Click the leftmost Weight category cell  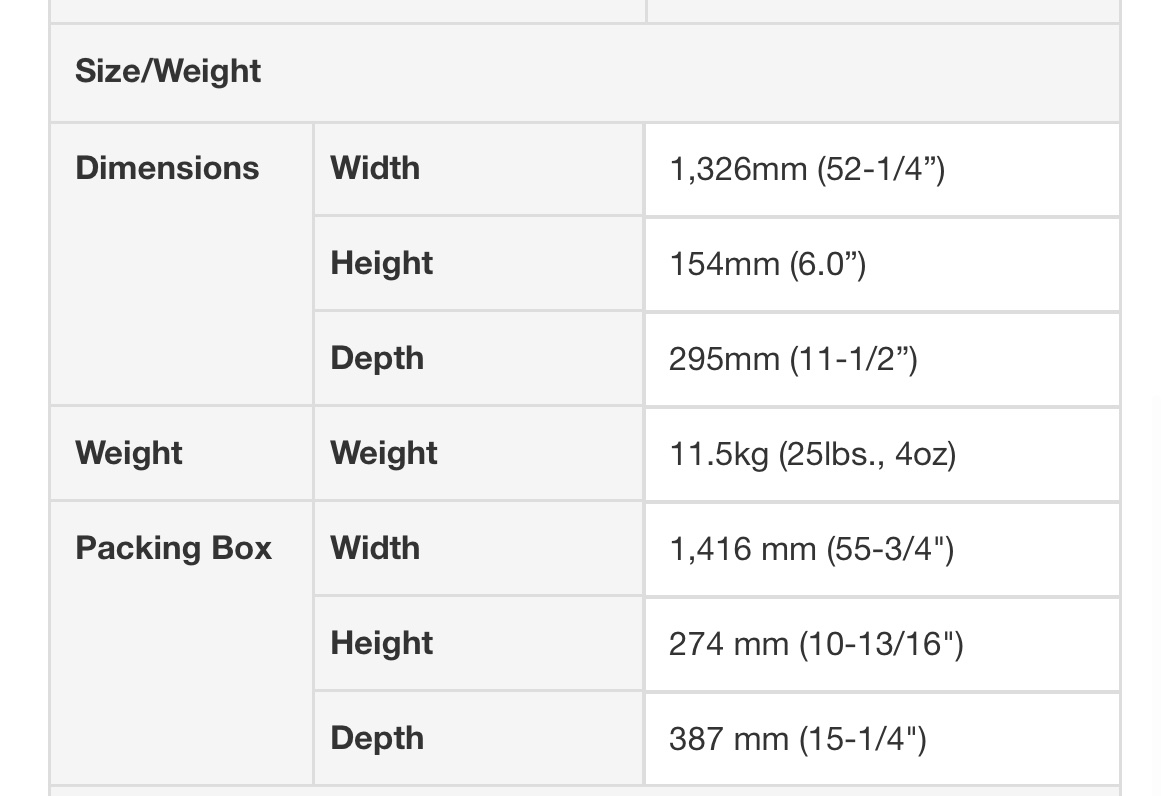coord(129,453)
